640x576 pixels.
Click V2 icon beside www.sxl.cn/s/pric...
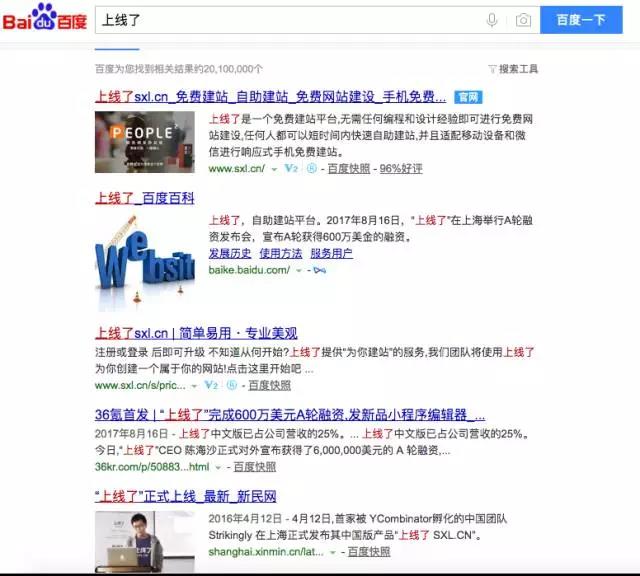click(211, 385)
